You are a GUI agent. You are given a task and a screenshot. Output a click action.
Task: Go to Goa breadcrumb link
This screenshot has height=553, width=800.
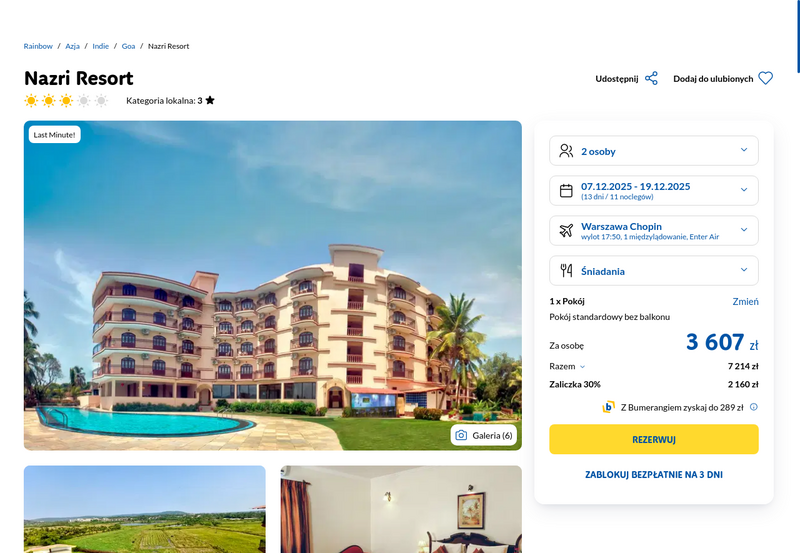129,46
